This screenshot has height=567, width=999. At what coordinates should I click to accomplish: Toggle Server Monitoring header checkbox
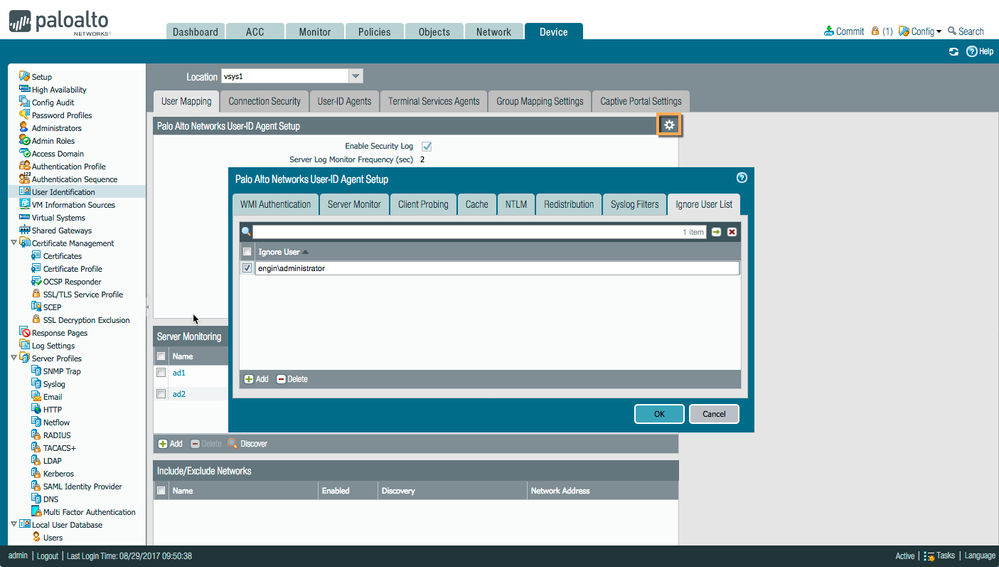[161, 356]
